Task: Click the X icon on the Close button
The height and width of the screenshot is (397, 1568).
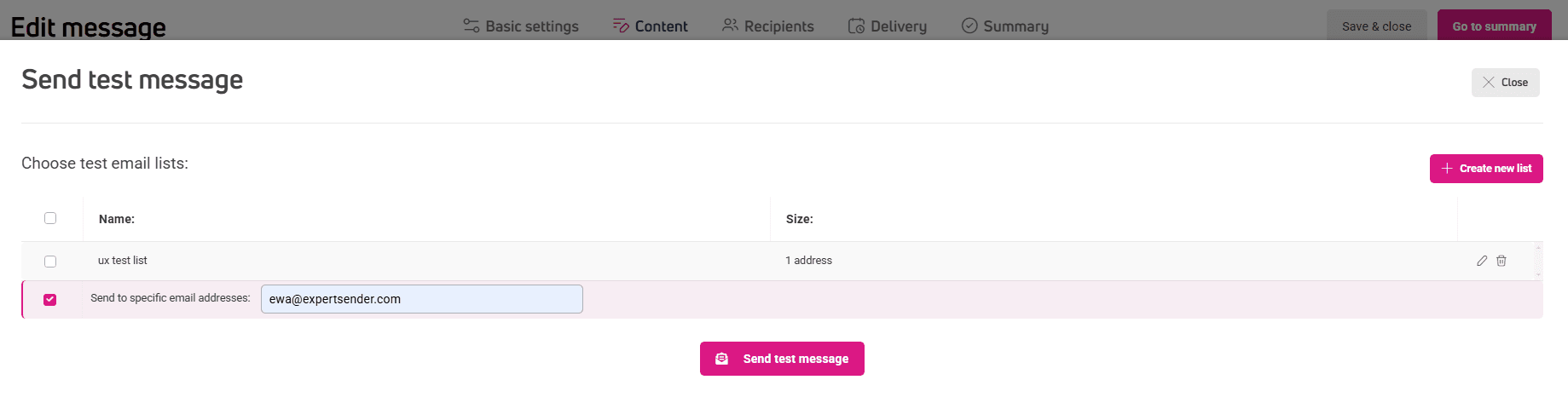Action: (1489, 83)
